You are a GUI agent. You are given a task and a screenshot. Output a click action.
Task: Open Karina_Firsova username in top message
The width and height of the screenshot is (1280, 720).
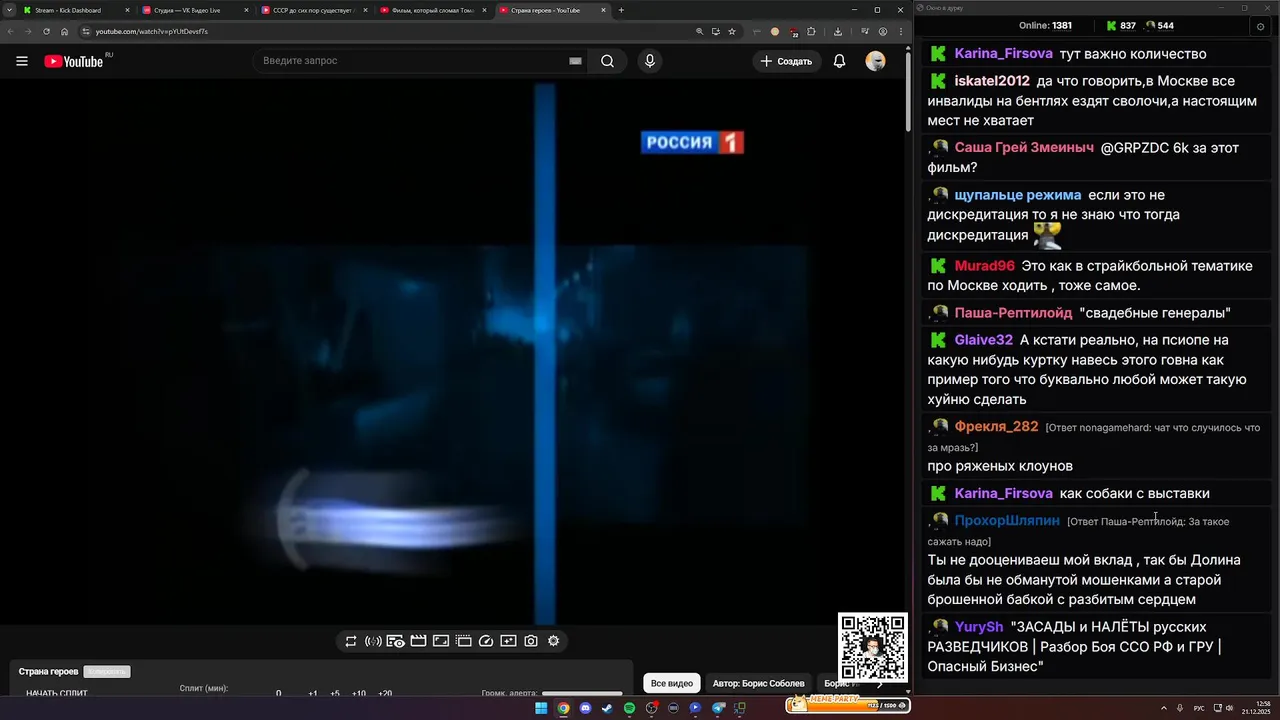1003,54
